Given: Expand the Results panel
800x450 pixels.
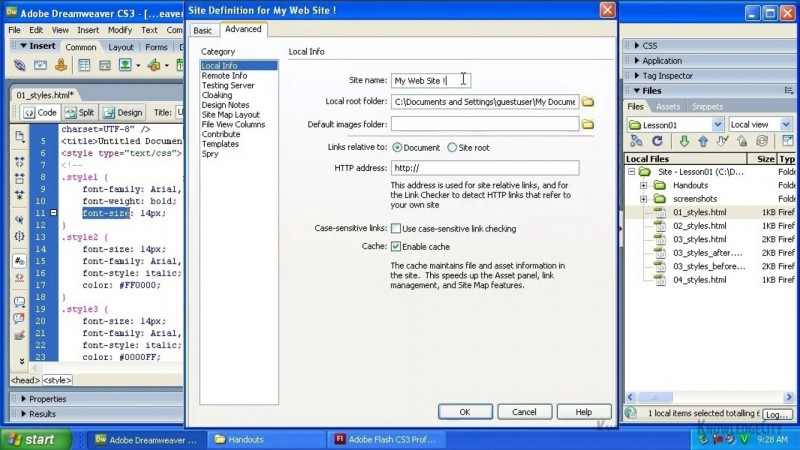Looking at the screenshot, I should point(23,414).
